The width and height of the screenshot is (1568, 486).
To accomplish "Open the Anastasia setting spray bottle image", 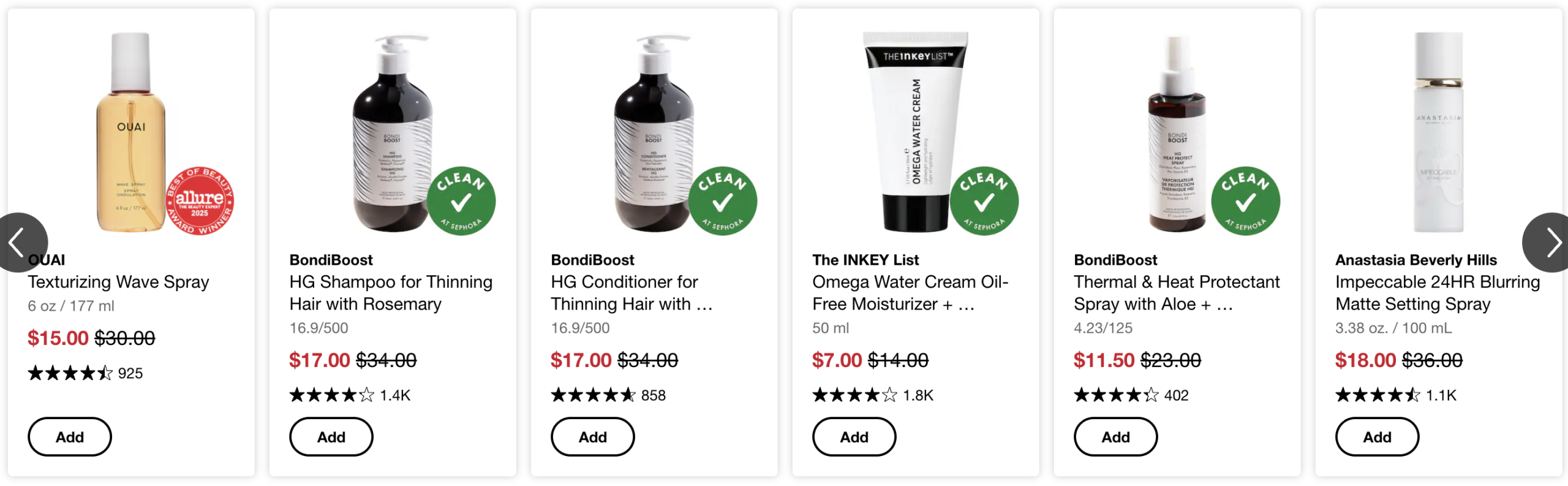I will point(1439,132).
